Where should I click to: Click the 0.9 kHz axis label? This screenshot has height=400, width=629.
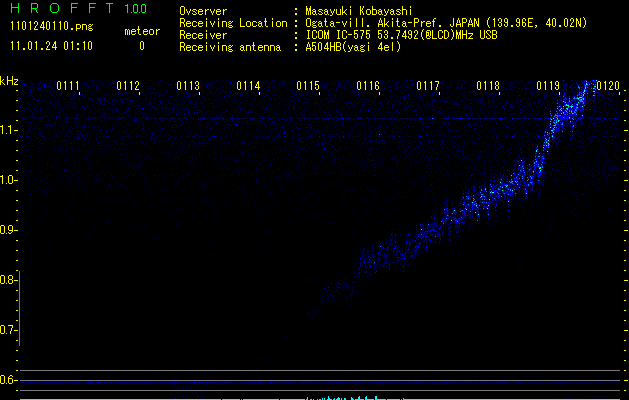(x=8, y=230)
